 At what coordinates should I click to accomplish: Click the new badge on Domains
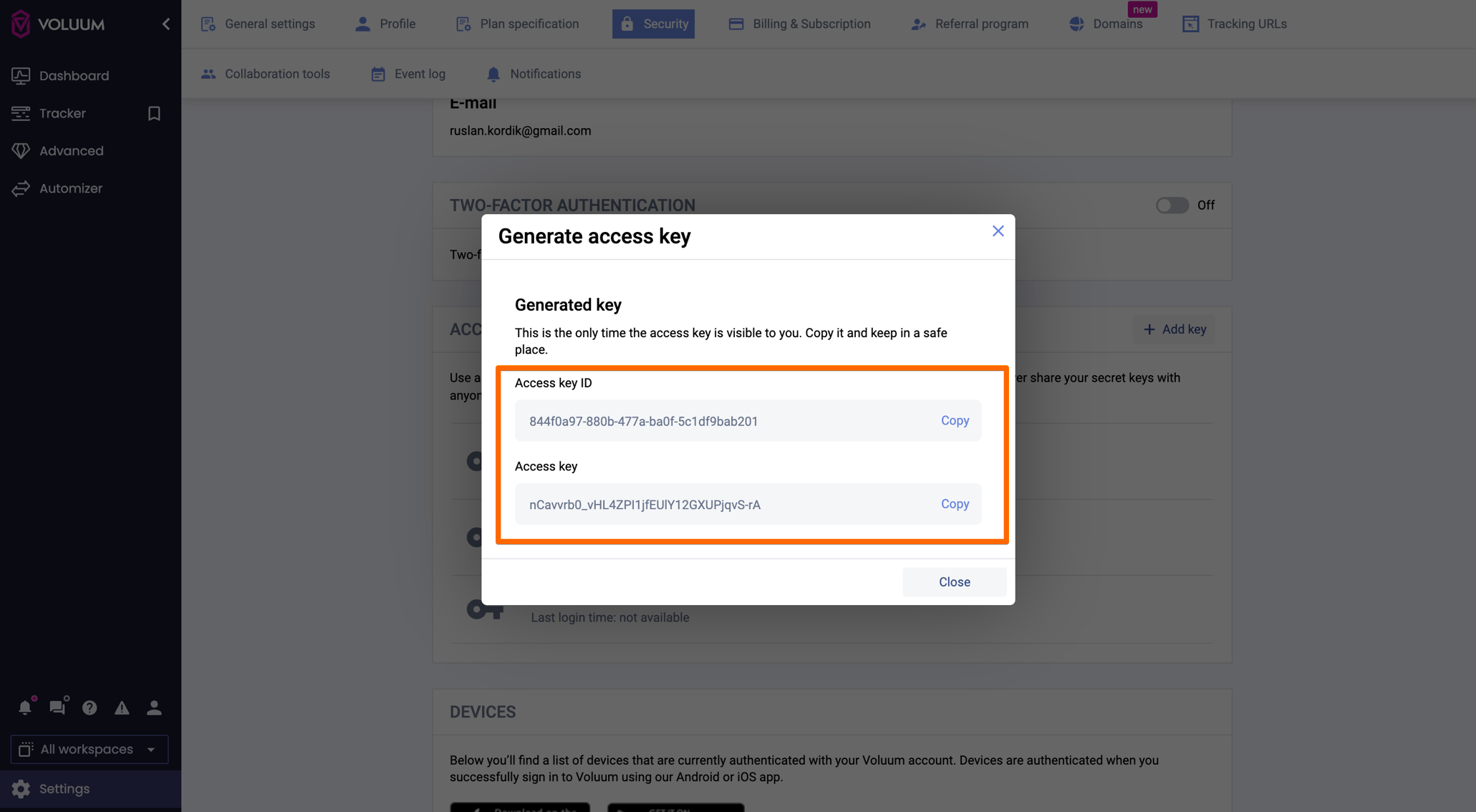(1142, 9)
